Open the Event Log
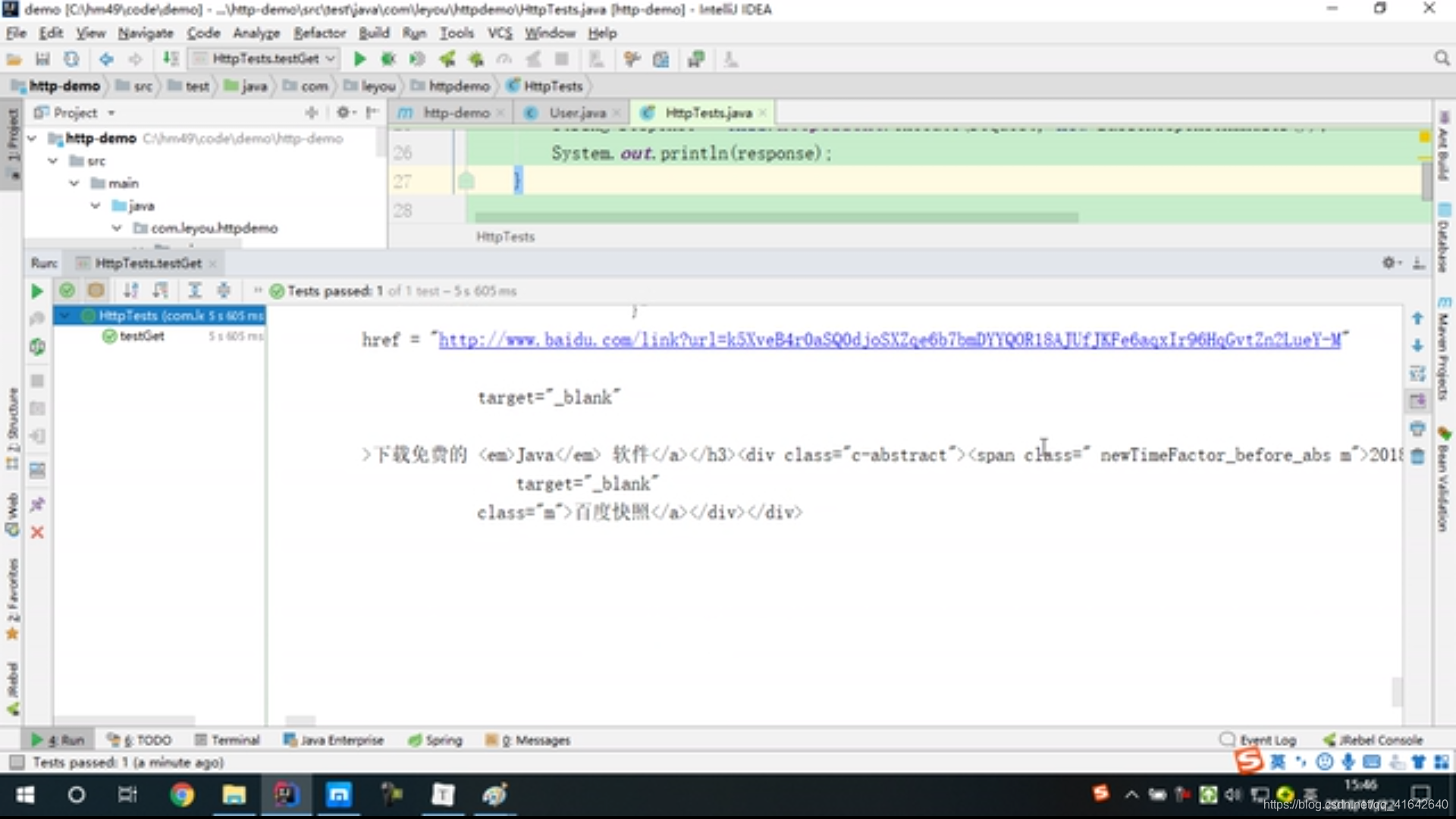This screenshot has height=819, width=1456. (x=1259, y=739)
